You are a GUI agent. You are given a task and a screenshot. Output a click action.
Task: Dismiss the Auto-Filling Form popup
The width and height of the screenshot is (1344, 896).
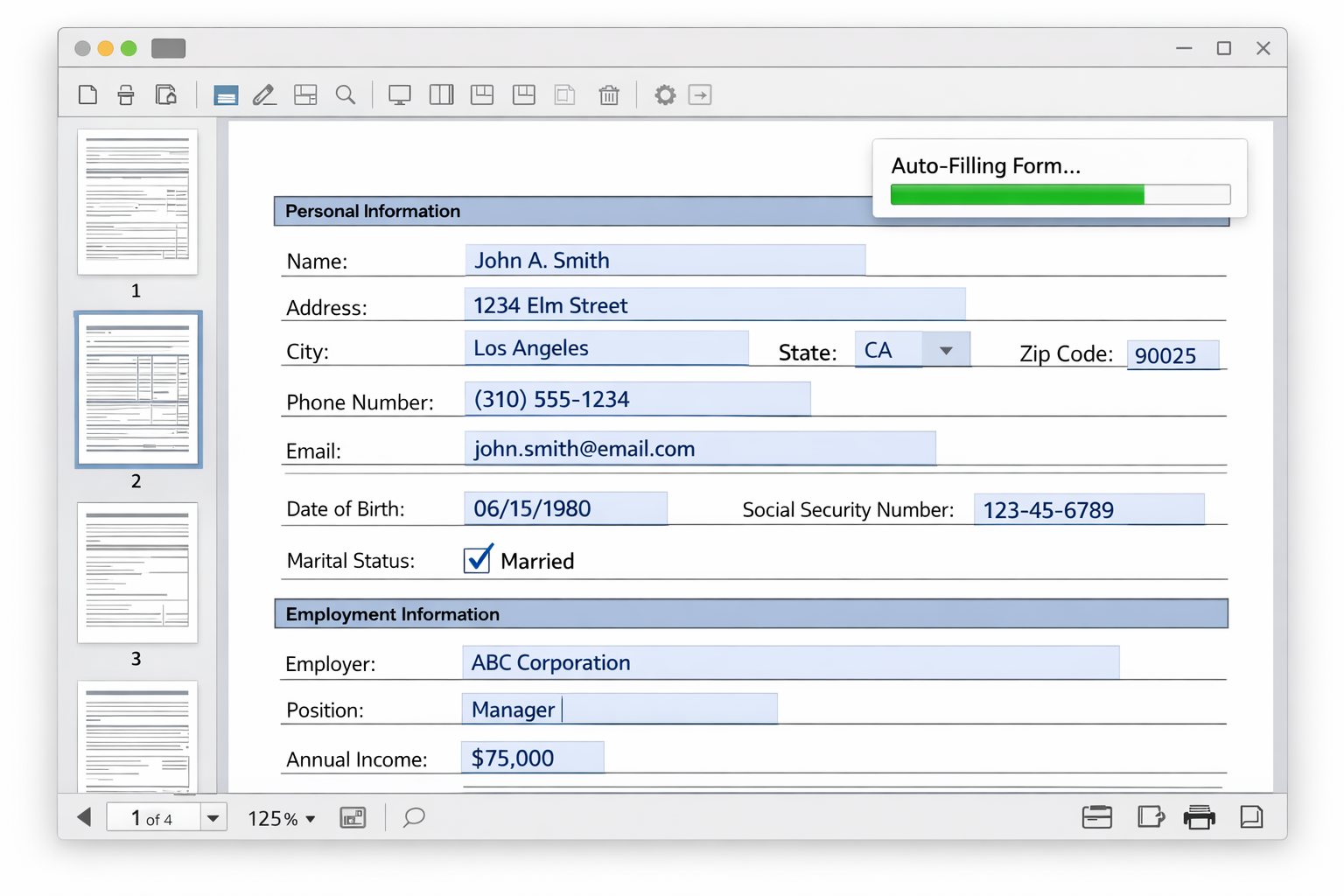coord(1060,166)
